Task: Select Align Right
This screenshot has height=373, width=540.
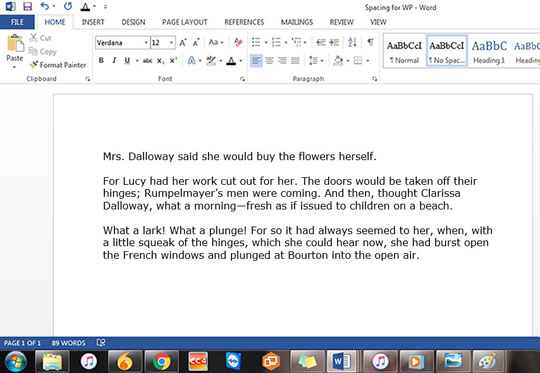Action: coord(282,61)
